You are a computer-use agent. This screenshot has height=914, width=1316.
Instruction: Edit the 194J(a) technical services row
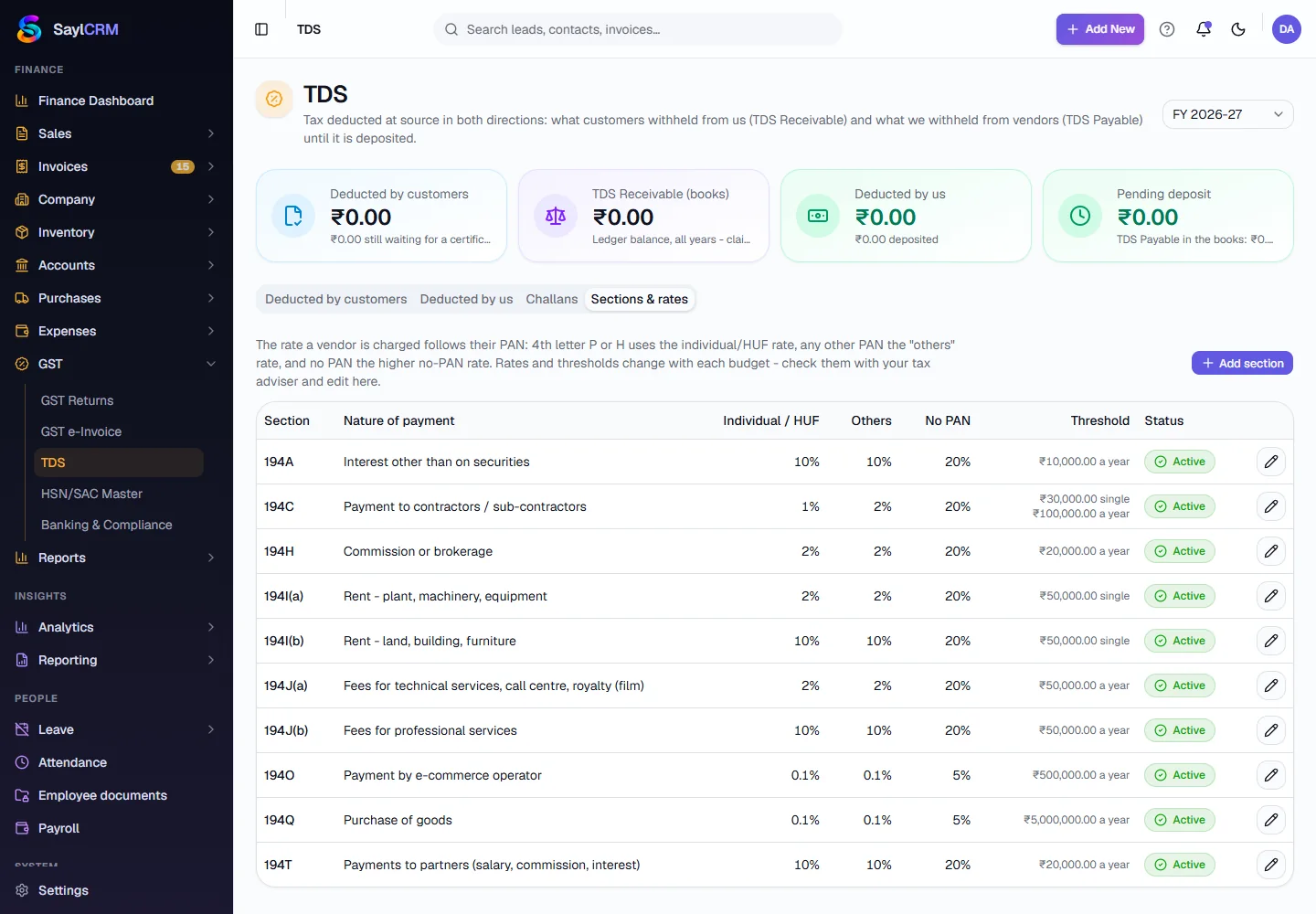coord(1271,685)
